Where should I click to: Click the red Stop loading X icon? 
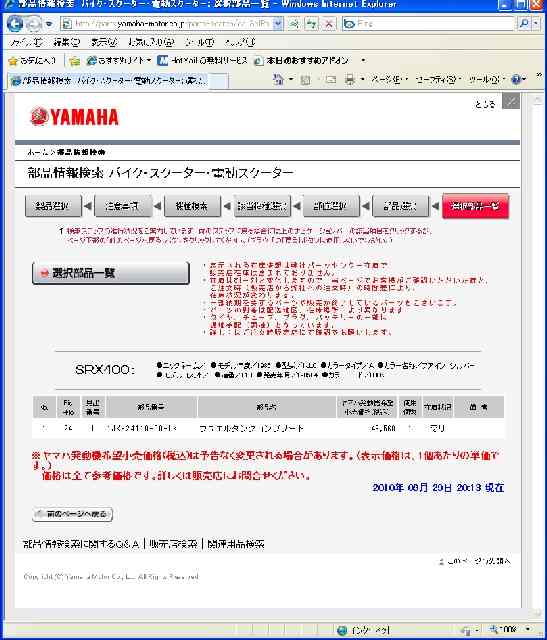[x=328, y=24]
